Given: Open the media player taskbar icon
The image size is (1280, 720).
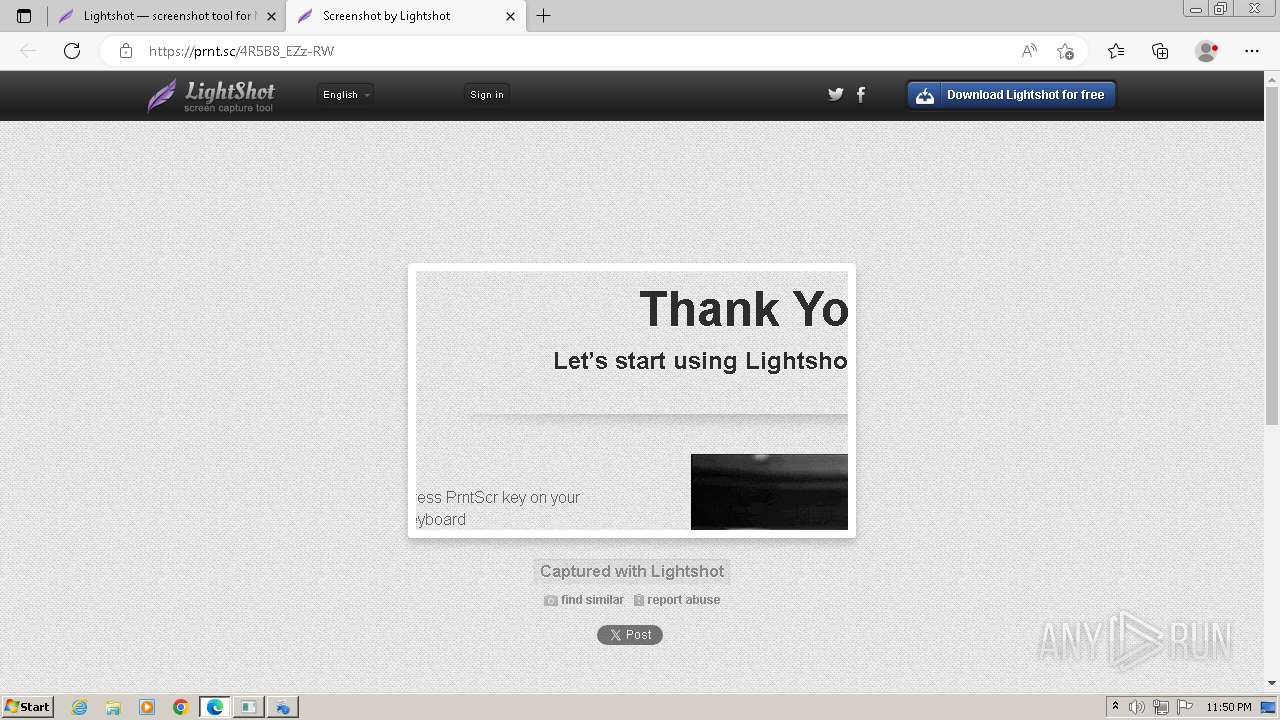Looking at the screenshot, I should pos(147,707).
